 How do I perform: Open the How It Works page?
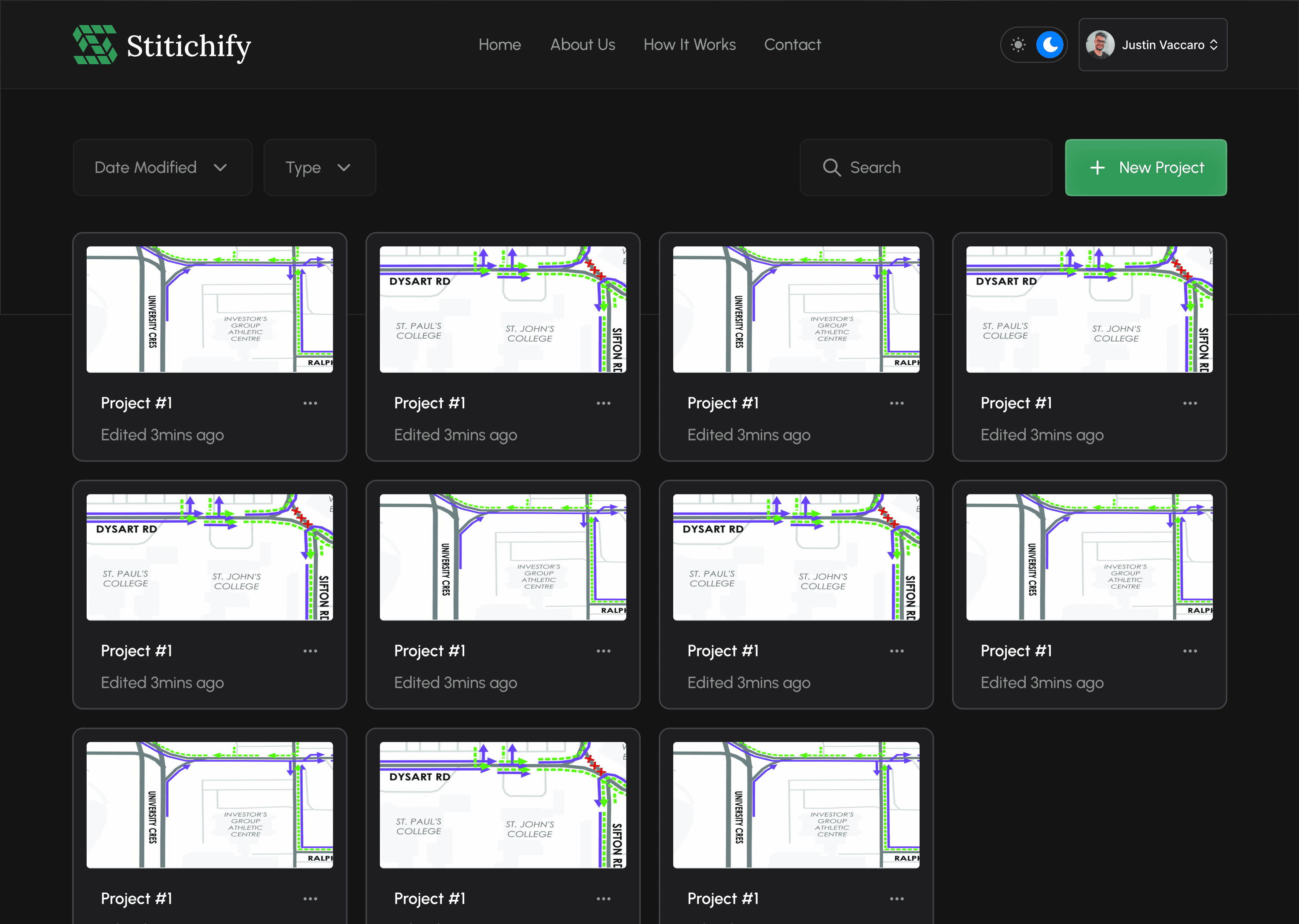coord(689,44)
